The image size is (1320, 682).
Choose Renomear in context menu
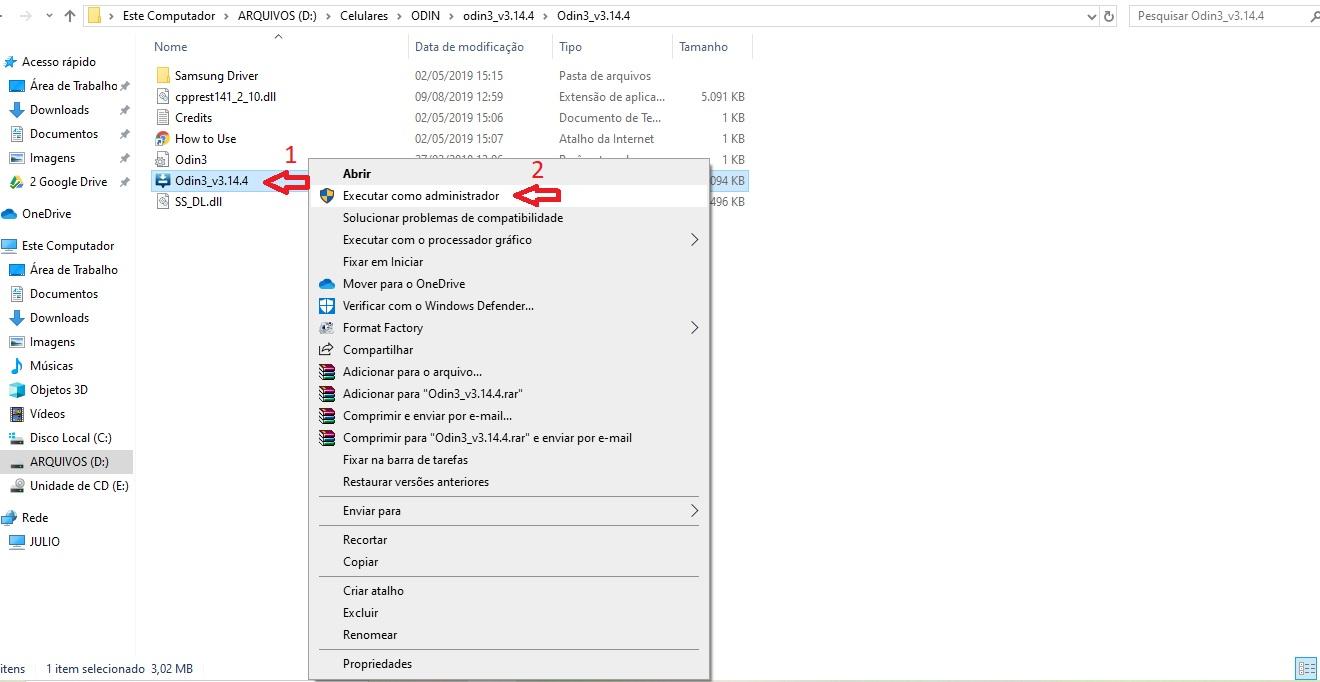point(509,635)
